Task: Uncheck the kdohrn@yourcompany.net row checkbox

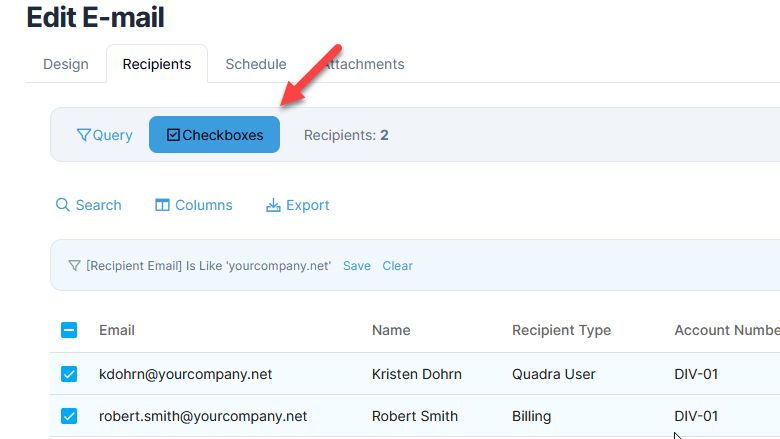Action: coord(69,374)
